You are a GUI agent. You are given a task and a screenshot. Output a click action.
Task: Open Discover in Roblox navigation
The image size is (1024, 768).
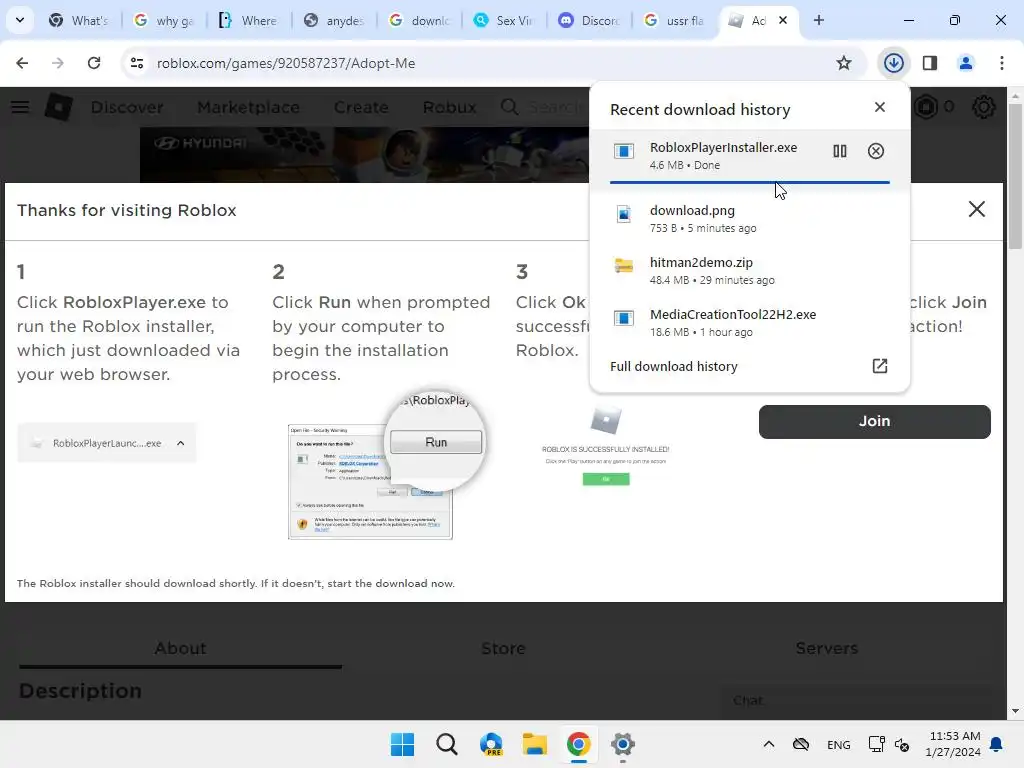pyautogui.click(x=127, y=107)
